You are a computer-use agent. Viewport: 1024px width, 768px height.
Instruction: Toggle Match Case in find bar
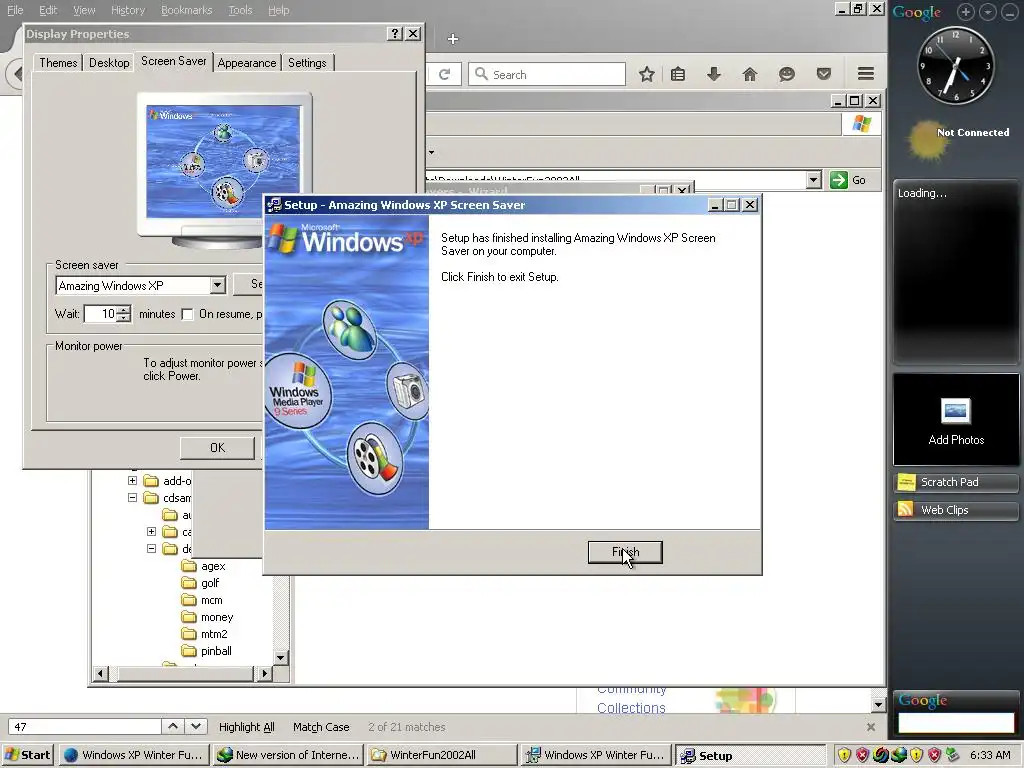point(321,727)
